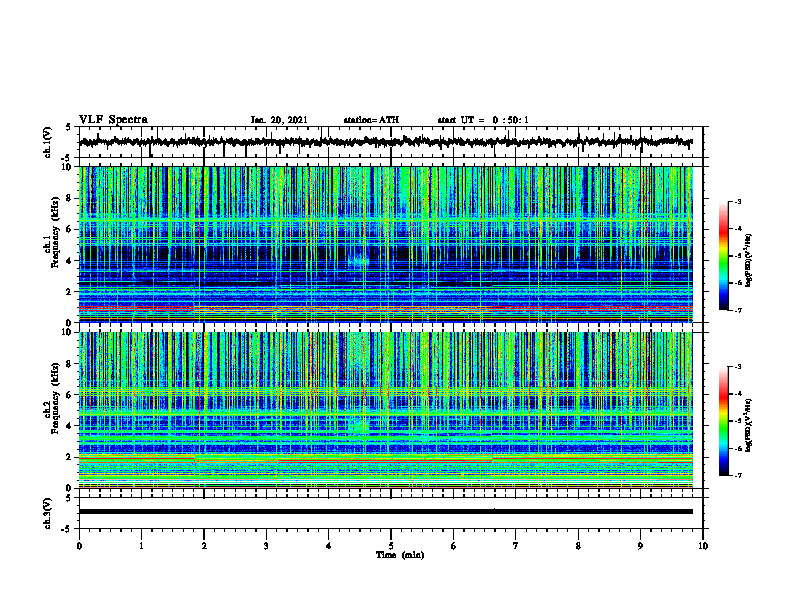Screen dimensions: 792x612
Task: Click the "ch.1(V)" axis label
Action: [48, 142]
